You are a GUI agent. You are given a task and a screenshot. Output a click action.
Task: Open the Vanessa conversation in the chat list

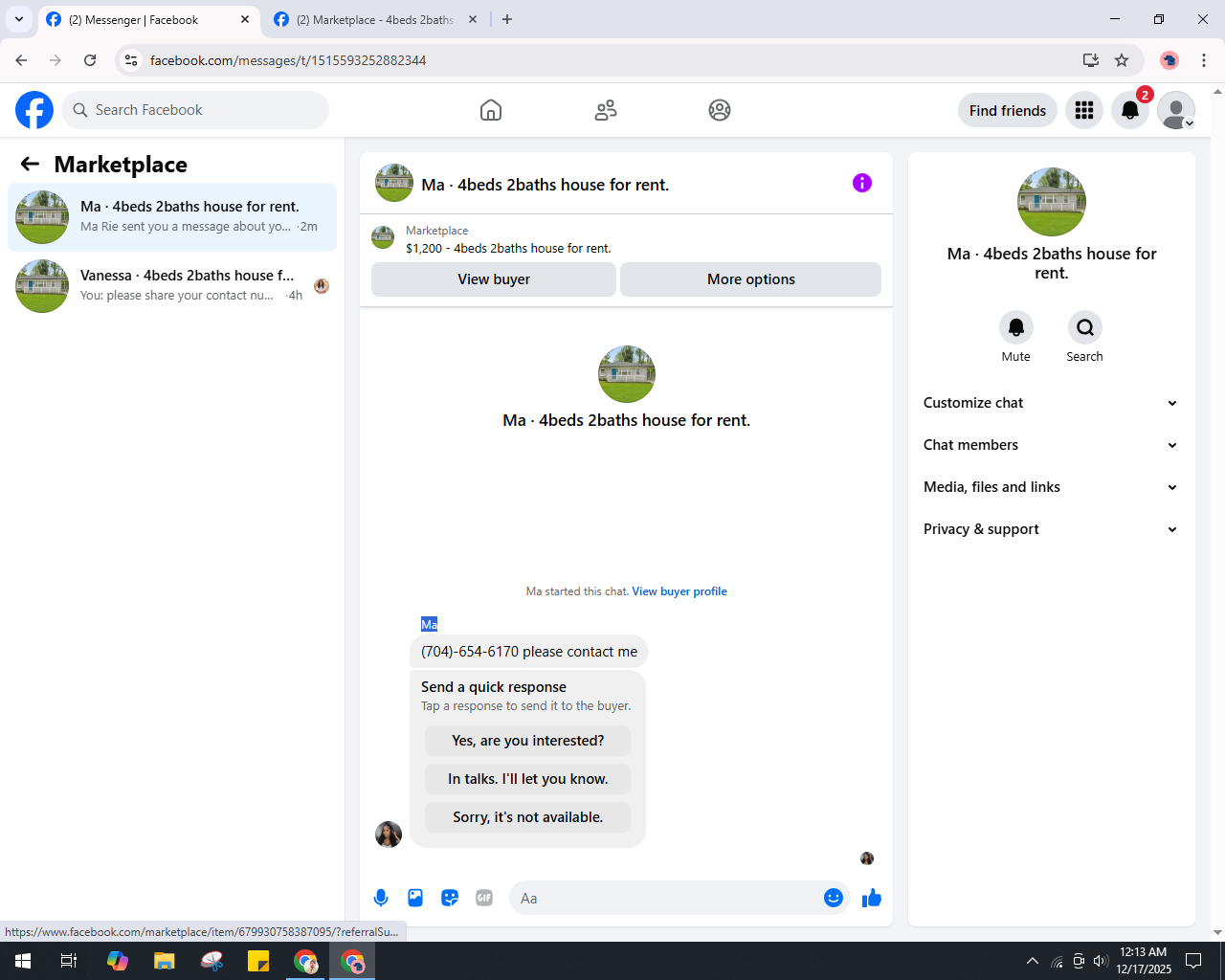click(172, 286)
